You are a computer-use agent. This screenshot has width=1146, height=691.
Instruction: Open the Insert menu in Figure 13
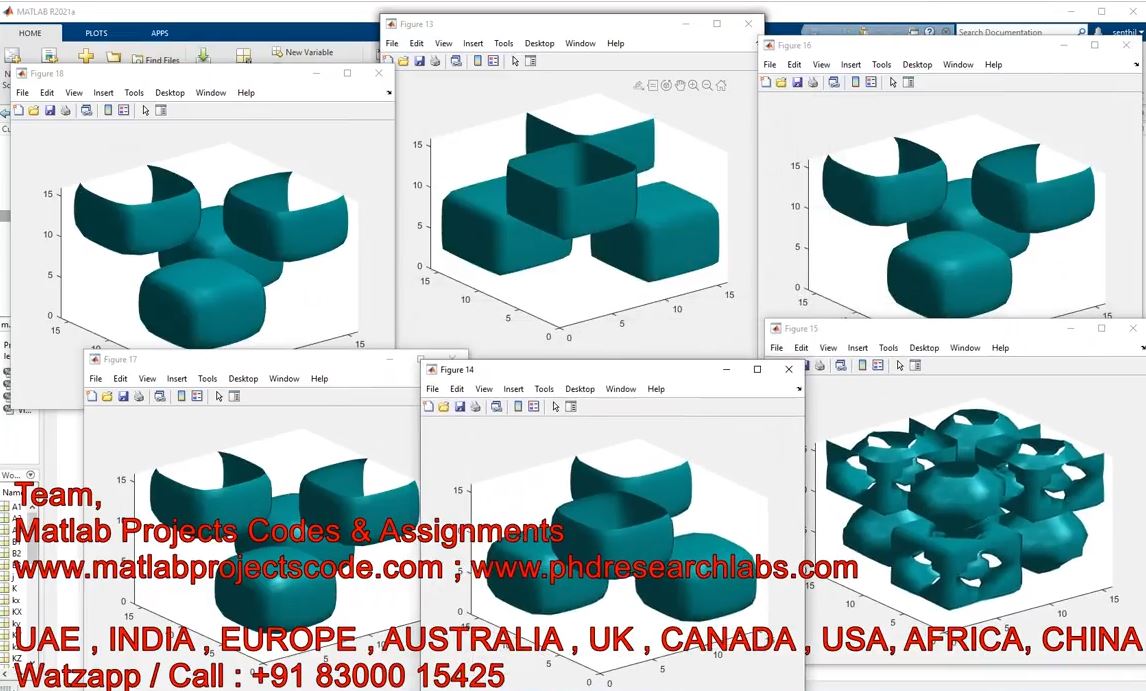coord(473,43)
